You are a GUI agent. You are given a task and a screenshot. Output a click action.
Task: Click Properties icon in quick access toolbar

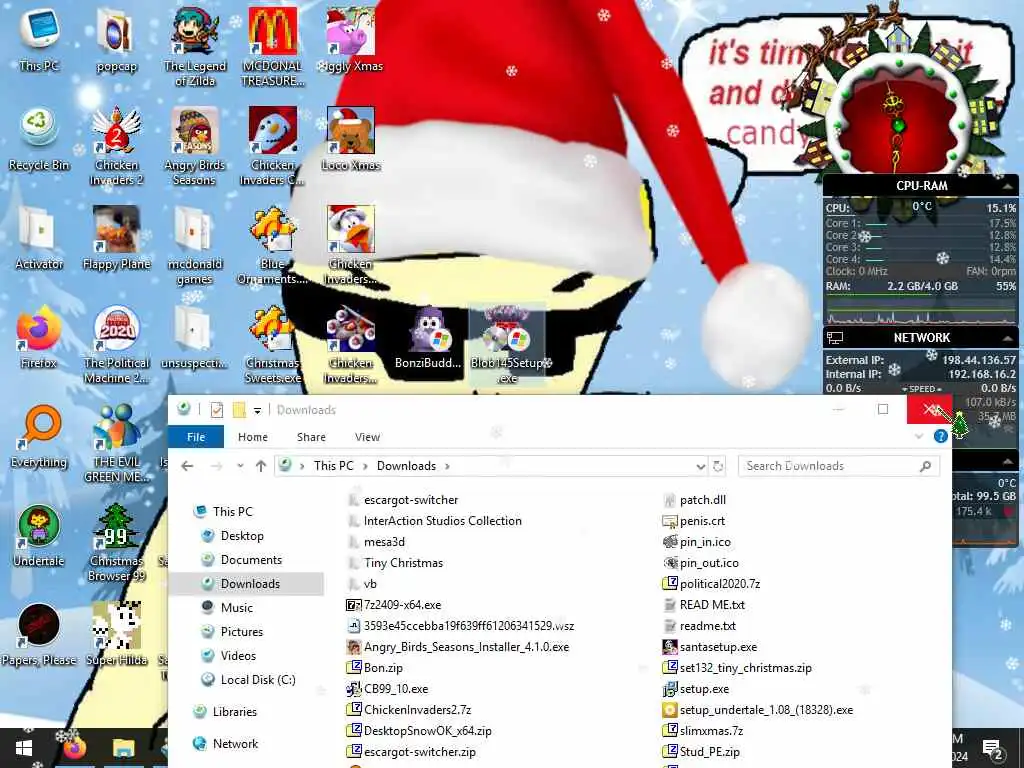click(217, 410)
